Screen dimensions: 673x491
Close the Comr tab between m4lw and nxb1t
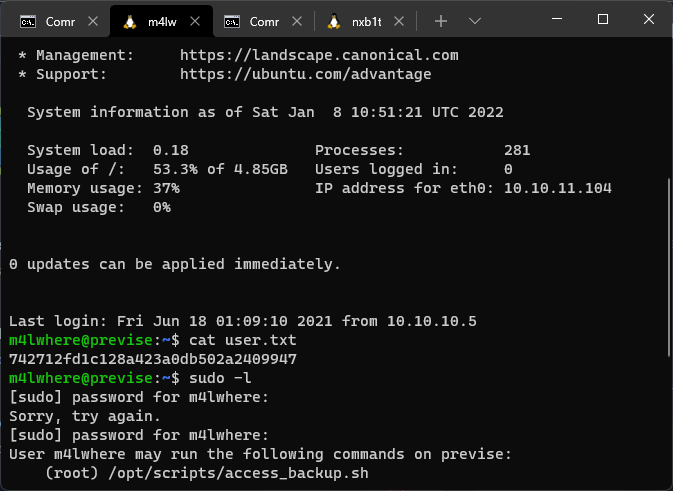point(297,20)
